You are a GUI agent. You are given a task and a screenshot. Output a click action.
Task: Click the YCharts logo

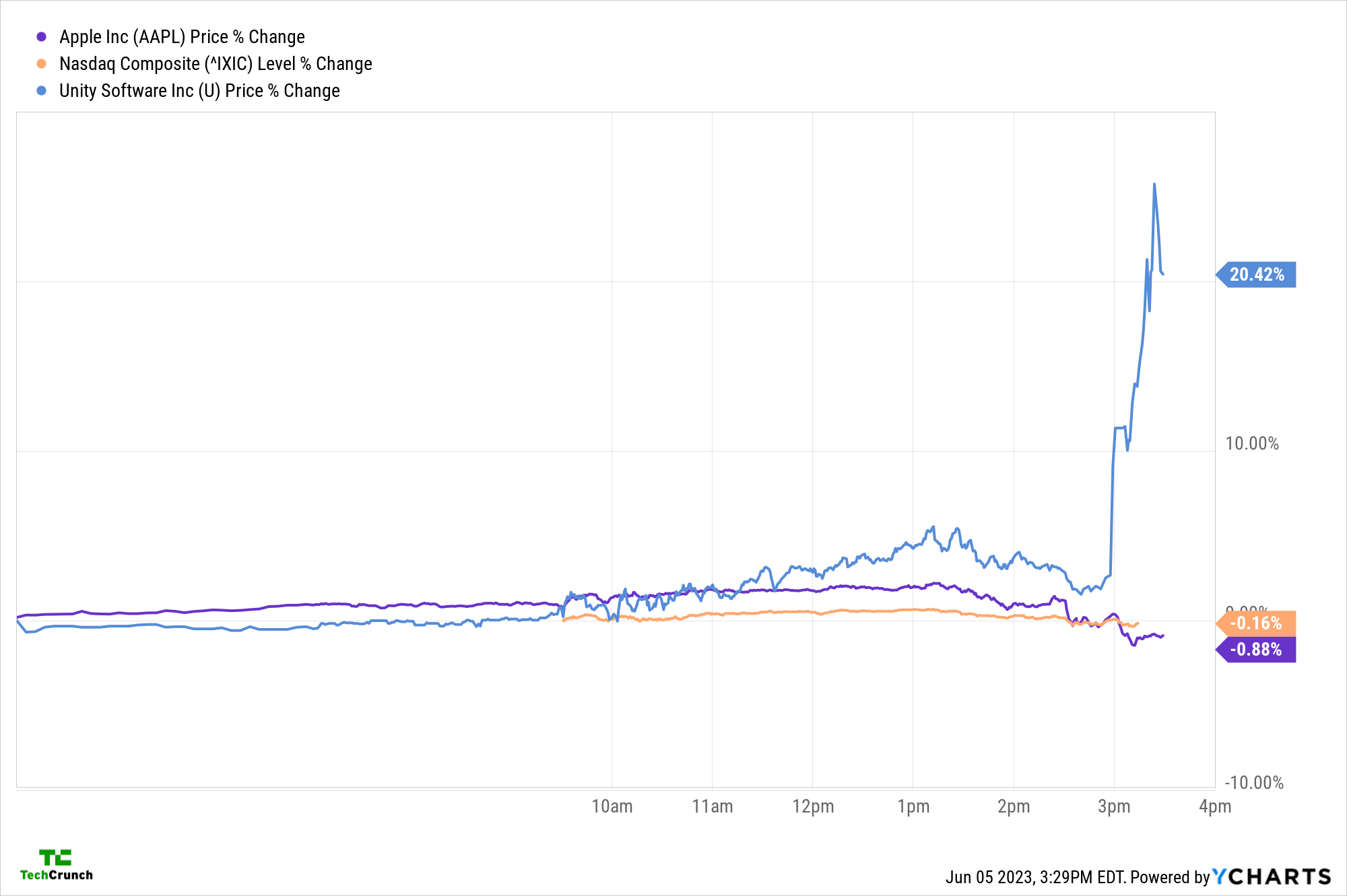coord(1272,876)
